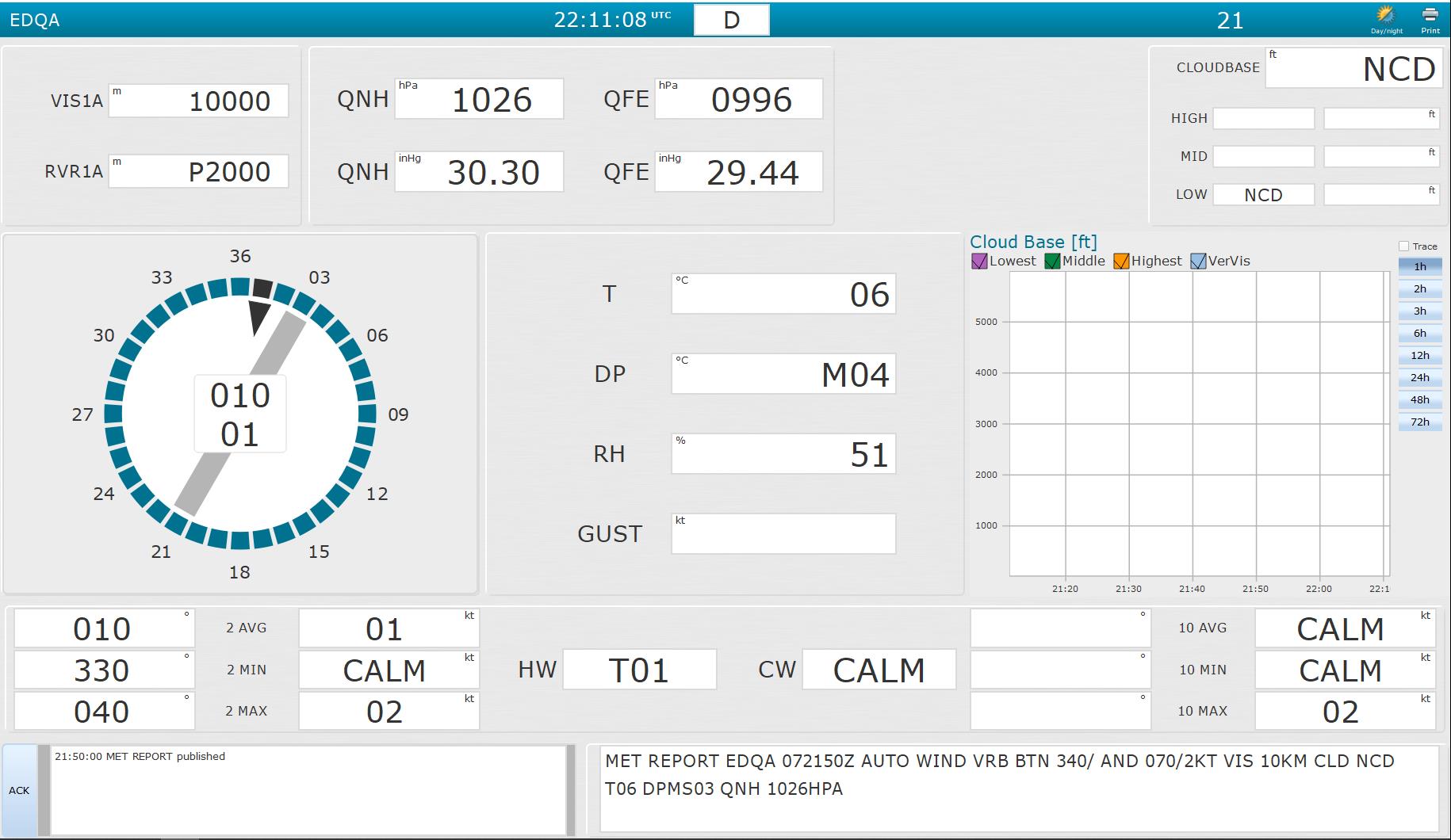Click the CLOUDBASE NCD value field
This screenshot has width=1451, height=840.
pyautogui.click(x=1352, y=68)
